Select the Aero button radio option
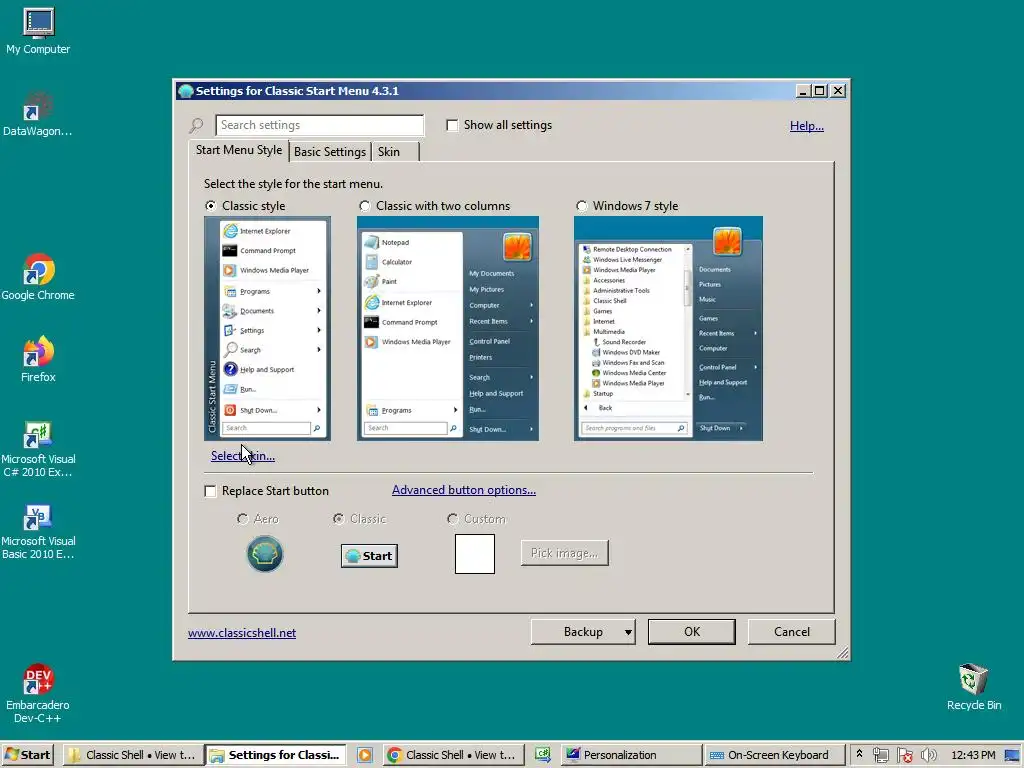This screenshot has height=768, width=1024. (x=242, y=519)
